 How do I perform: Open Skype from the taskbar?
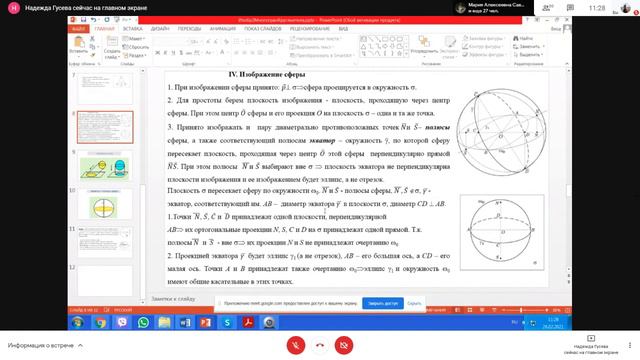click(x=227, y=322)
